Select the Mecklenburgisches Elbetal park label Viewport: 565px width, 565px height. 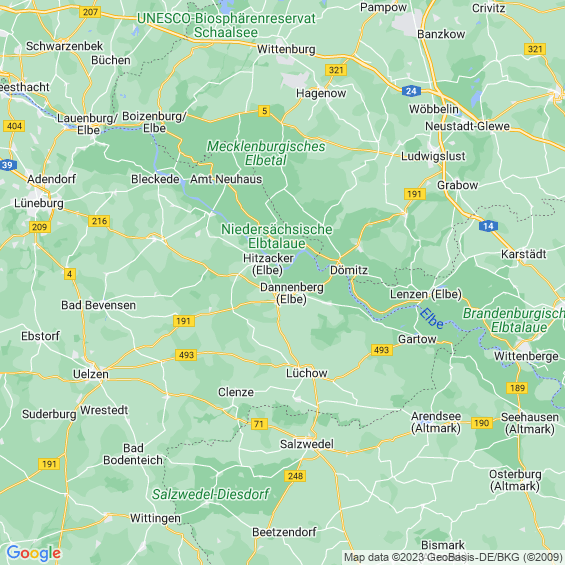pos(266,153)
